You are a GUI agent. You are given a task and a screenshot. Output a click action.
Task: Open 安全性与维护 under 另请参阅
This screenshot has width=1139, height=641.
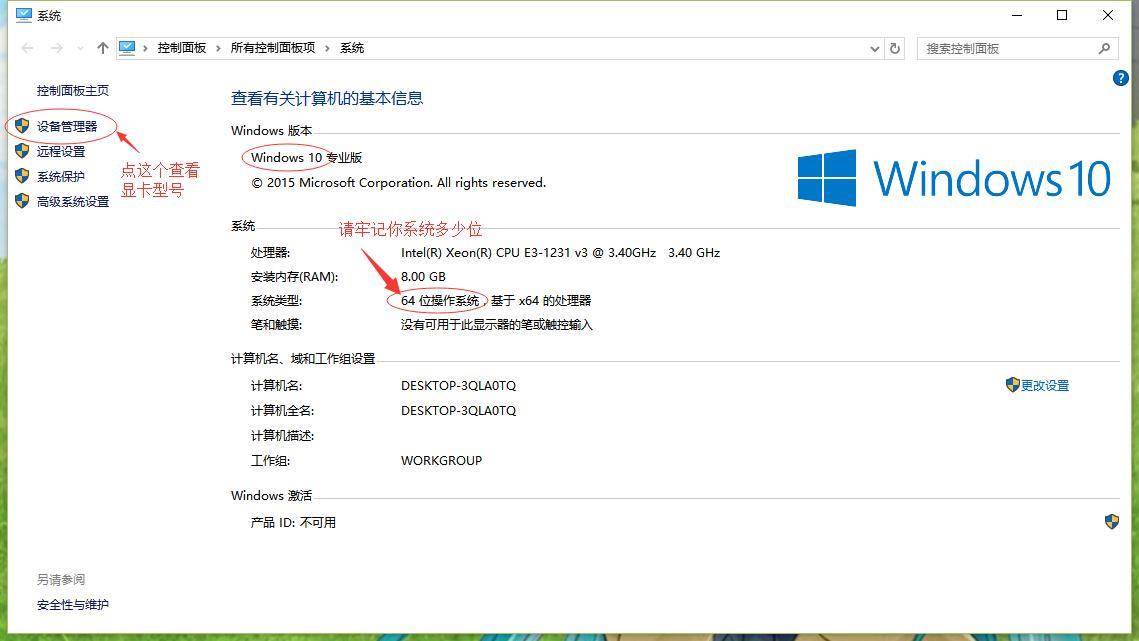[73, 604]
